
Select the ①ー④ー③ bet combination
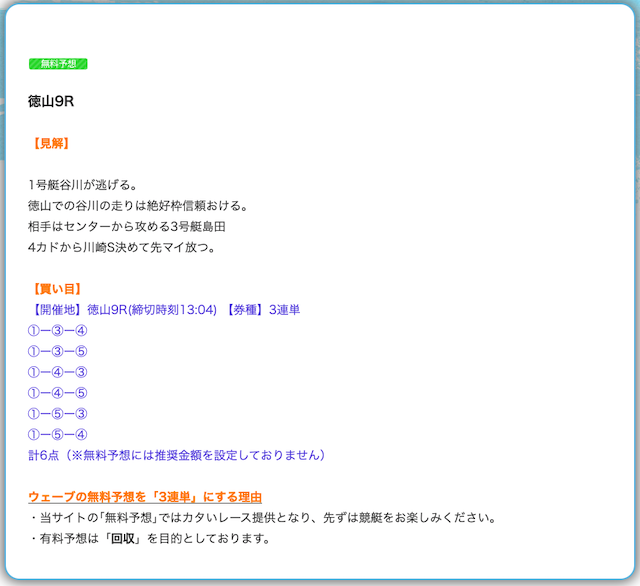click(58, 372)
